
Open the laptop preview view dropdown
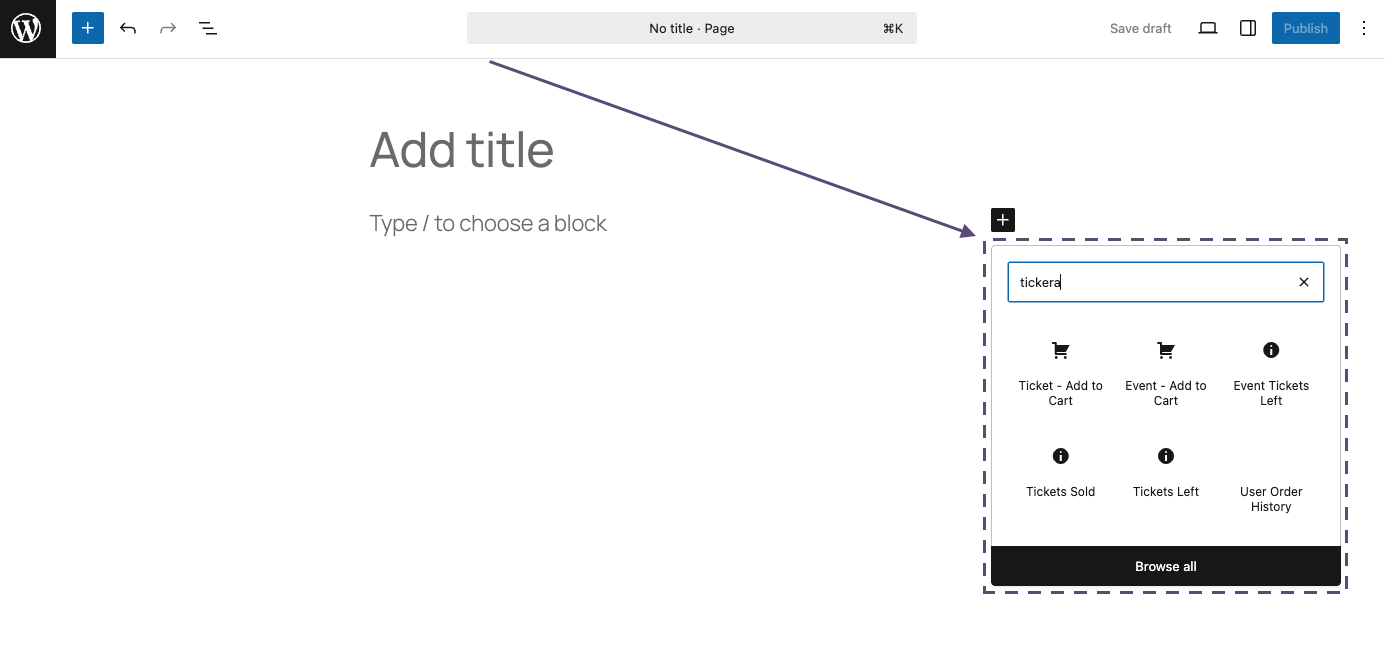[x=1208, y=28]
